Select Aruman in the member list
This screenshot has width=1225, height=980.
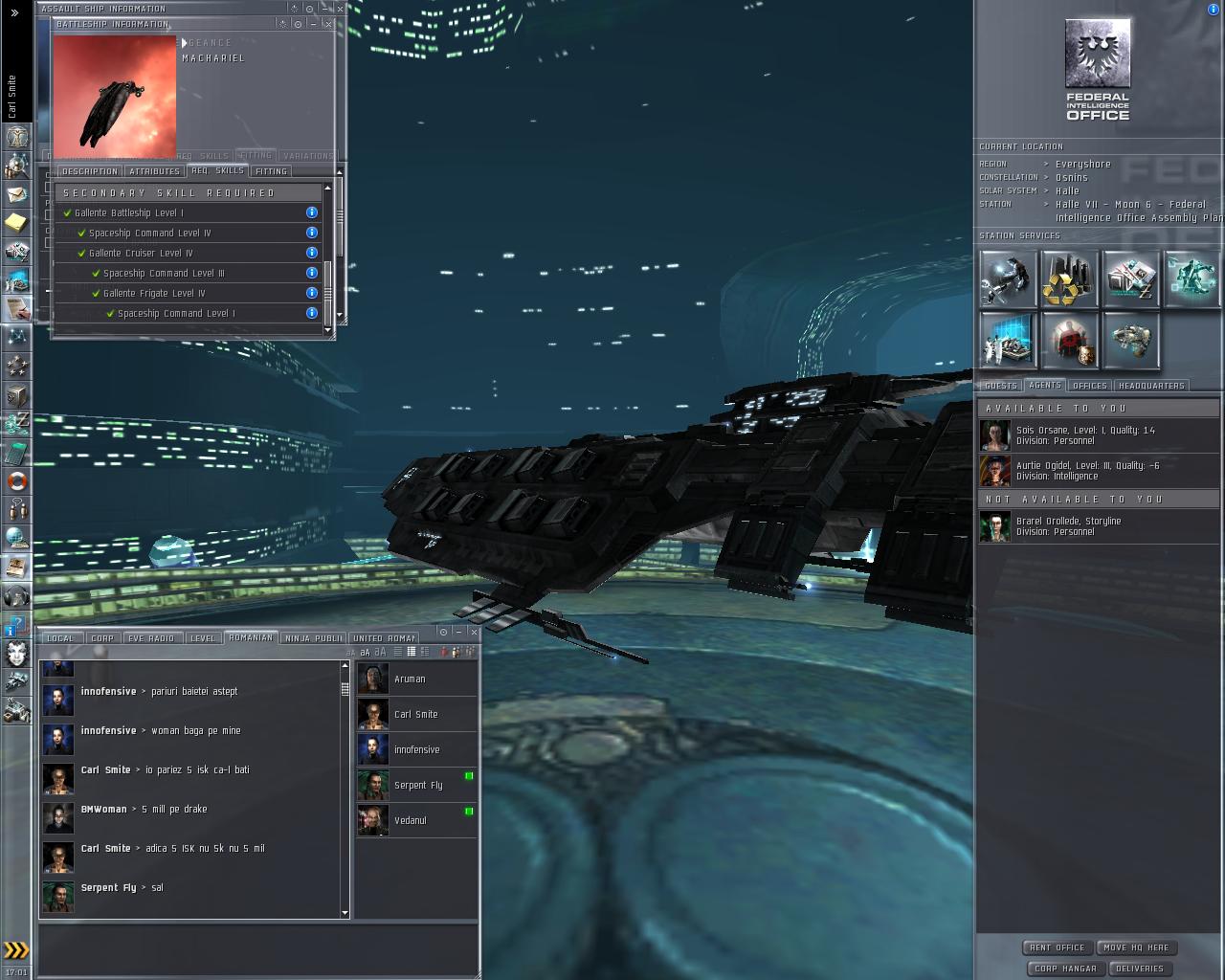[x=416, y=679]
